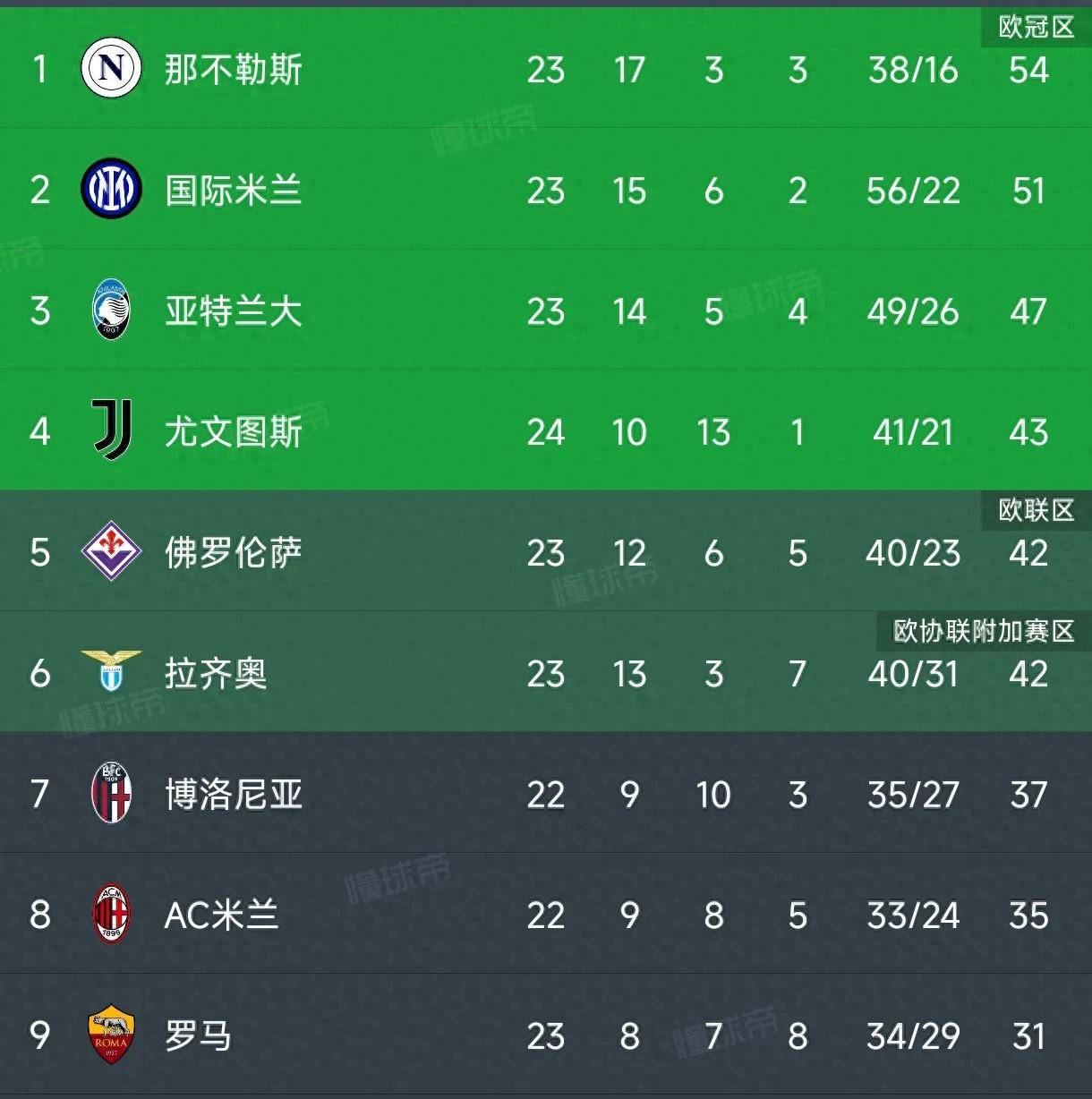Select Napoli's points total 54
The image size is (1092, 1099).
(x=1028, y=70)
